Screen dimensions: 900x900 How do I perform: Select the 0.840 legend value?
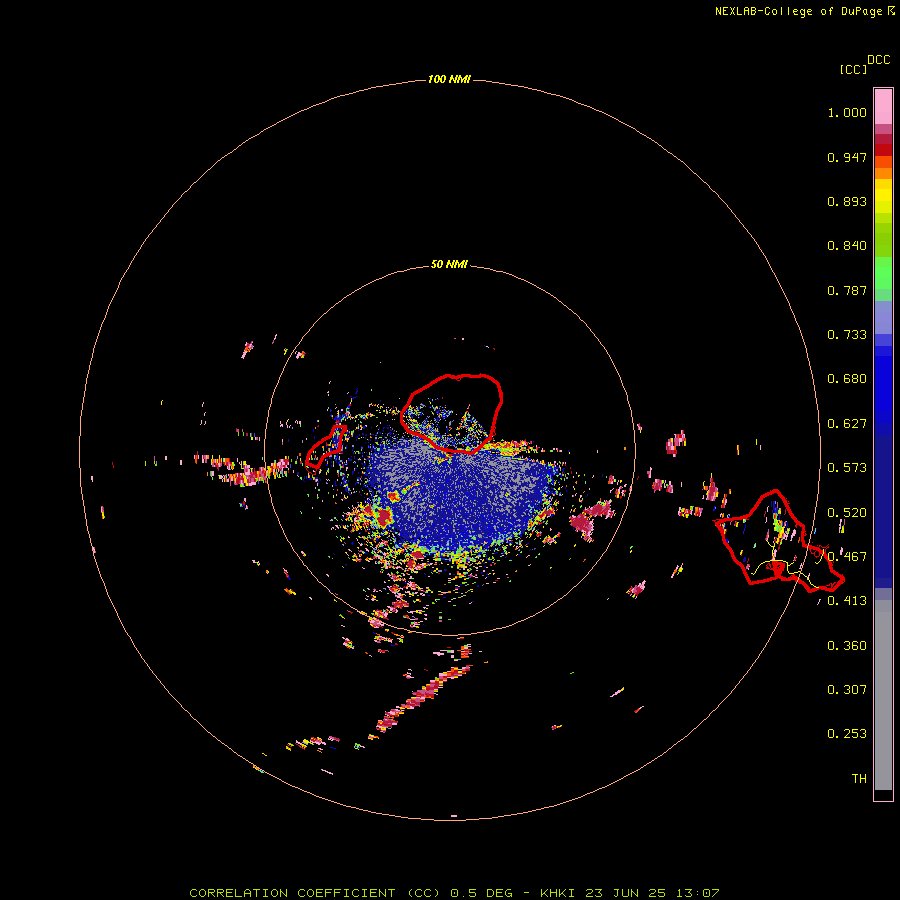click(847, 246)
